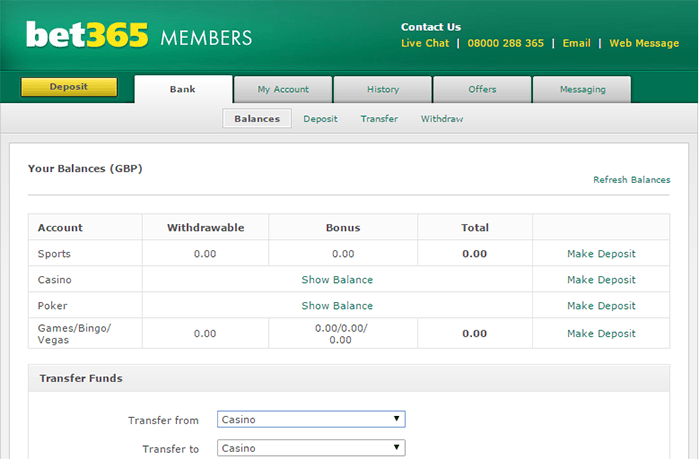Open the Transfer from dropdown

point(311,419)
